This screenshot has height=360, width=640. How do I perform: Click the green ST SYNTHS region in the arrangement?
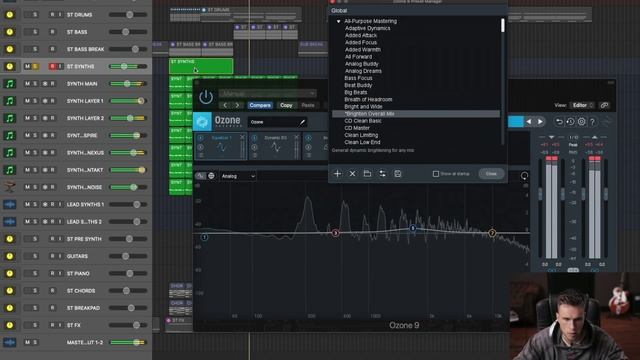click(201, 66)
